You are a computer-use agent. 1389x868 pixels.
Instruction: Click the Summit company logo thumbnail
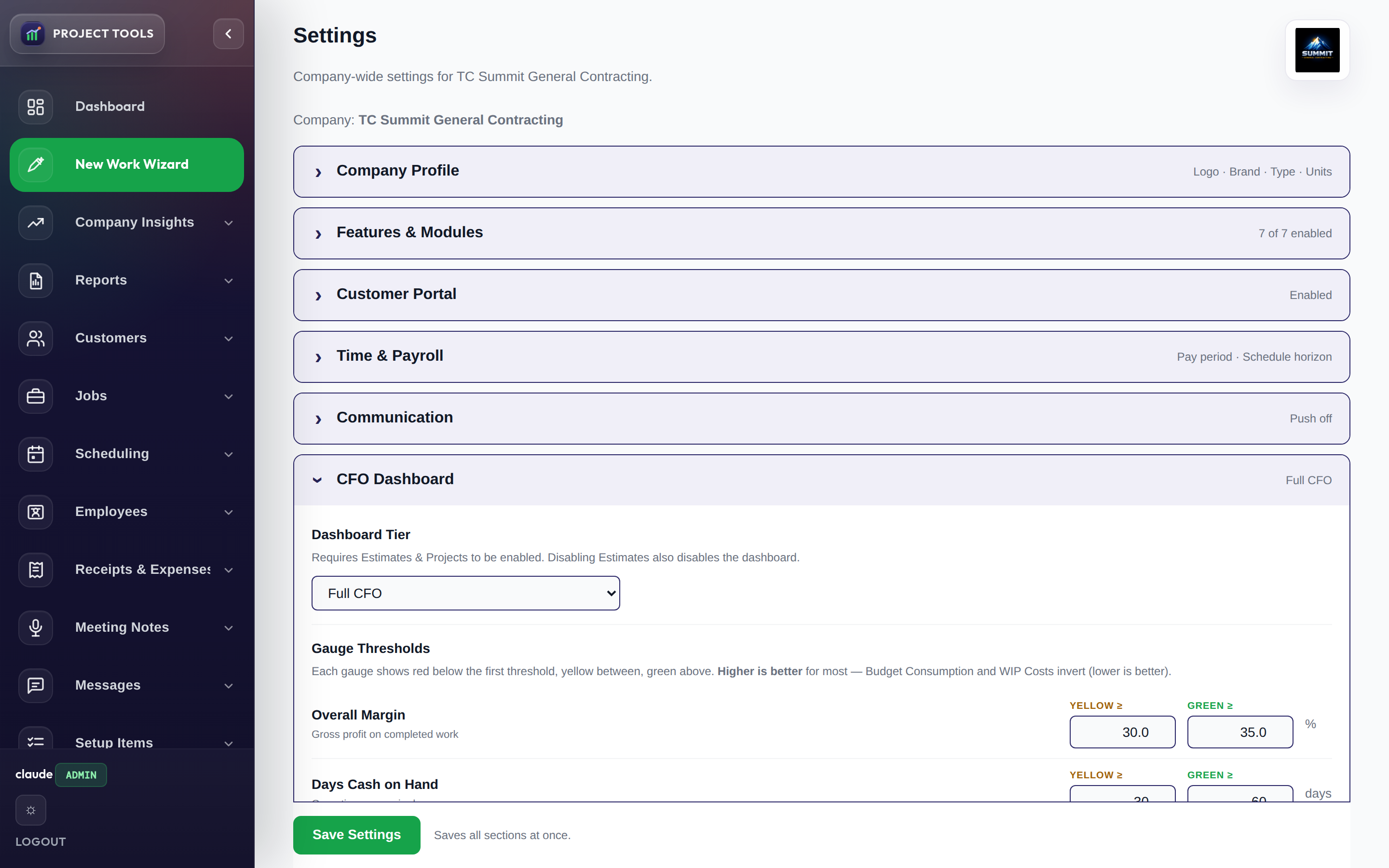click(x=1317, y=50)
